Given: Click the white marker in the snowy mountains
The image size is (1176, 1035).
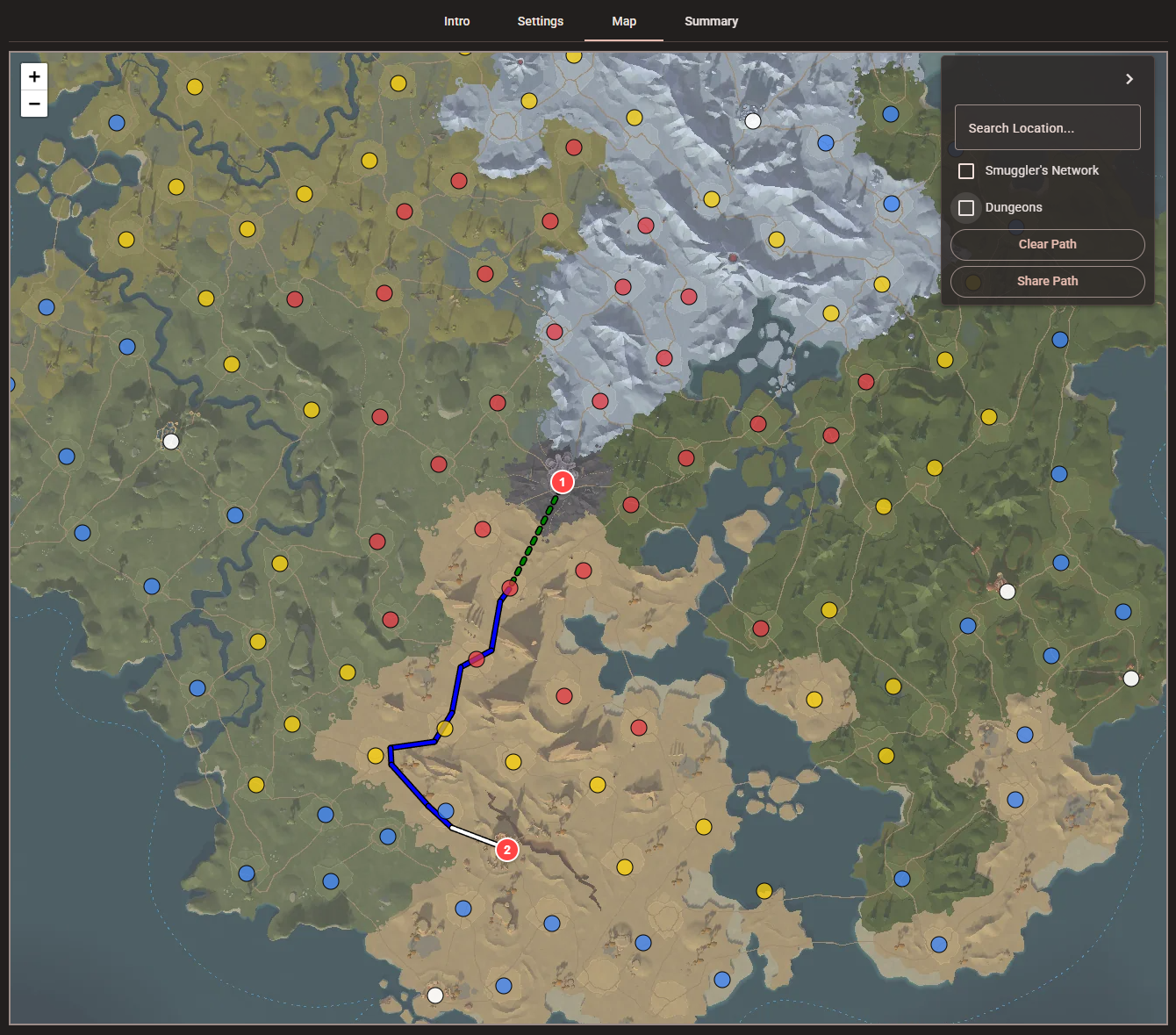Looking at the screenshot, I should 752,120.
